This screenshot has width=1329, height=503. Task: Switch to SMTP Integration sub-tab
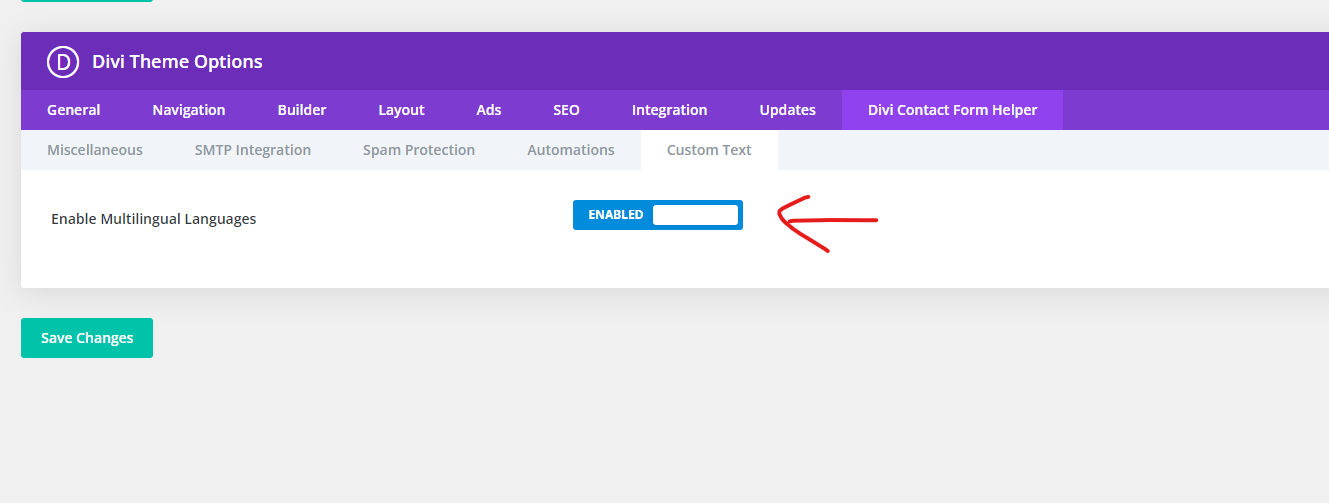(253, 150)
